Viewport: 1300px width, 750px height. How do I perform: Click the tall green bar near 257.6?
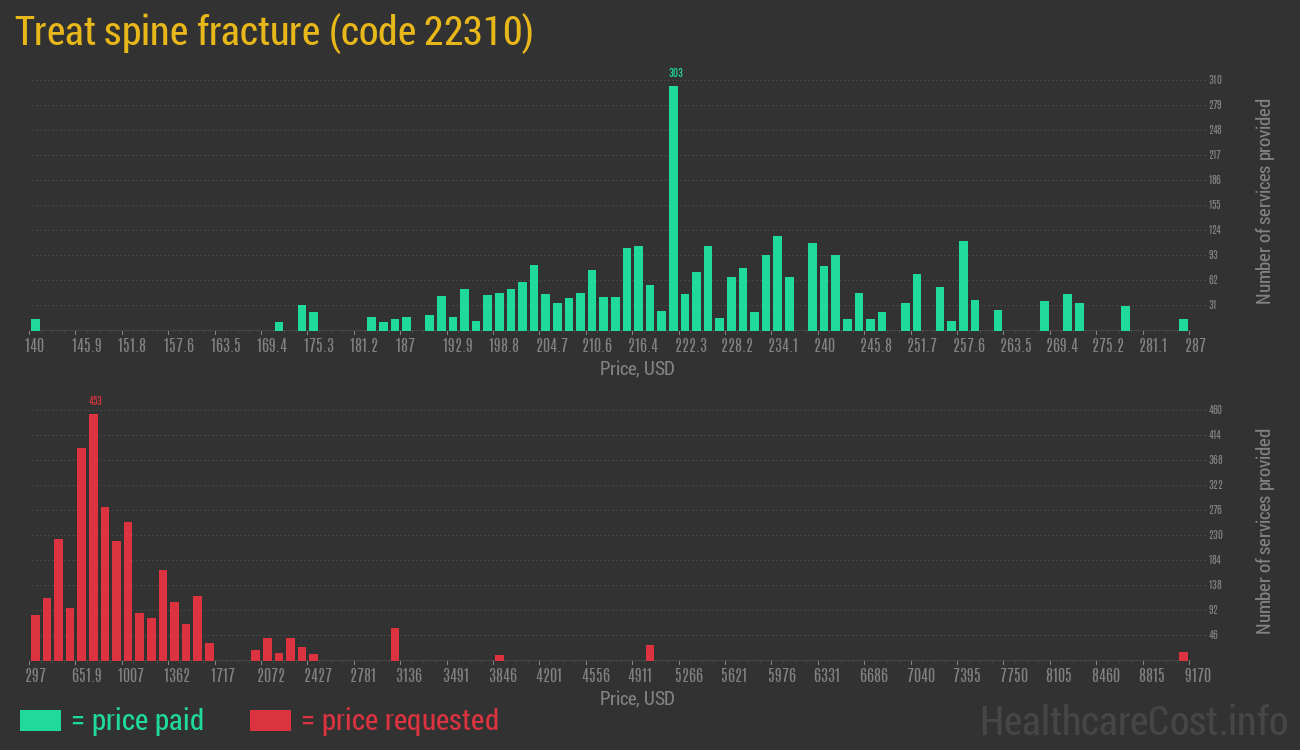tap(963, 285)
